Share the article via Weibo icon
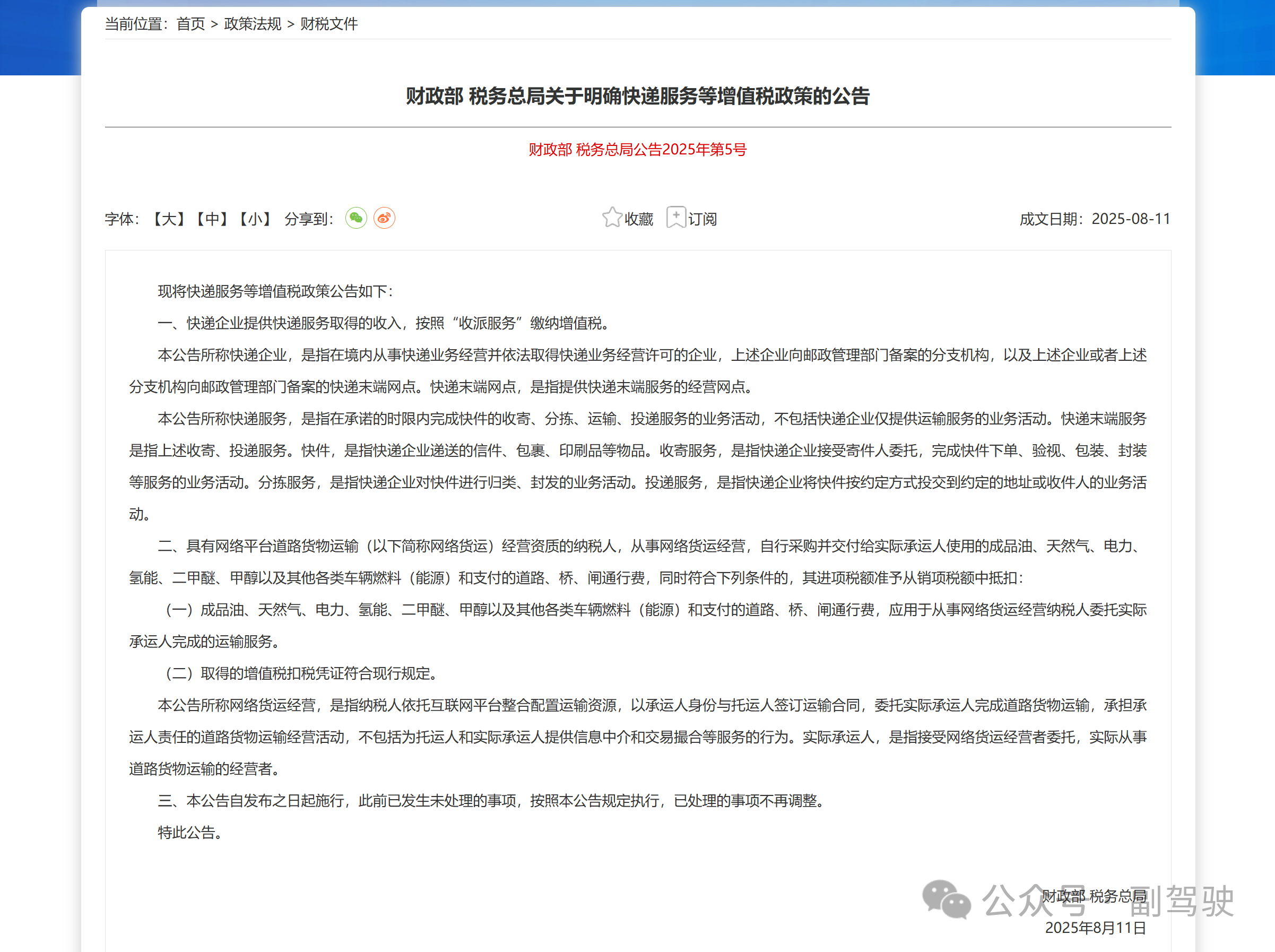The image size is (1275, 952). pos(384,219)
